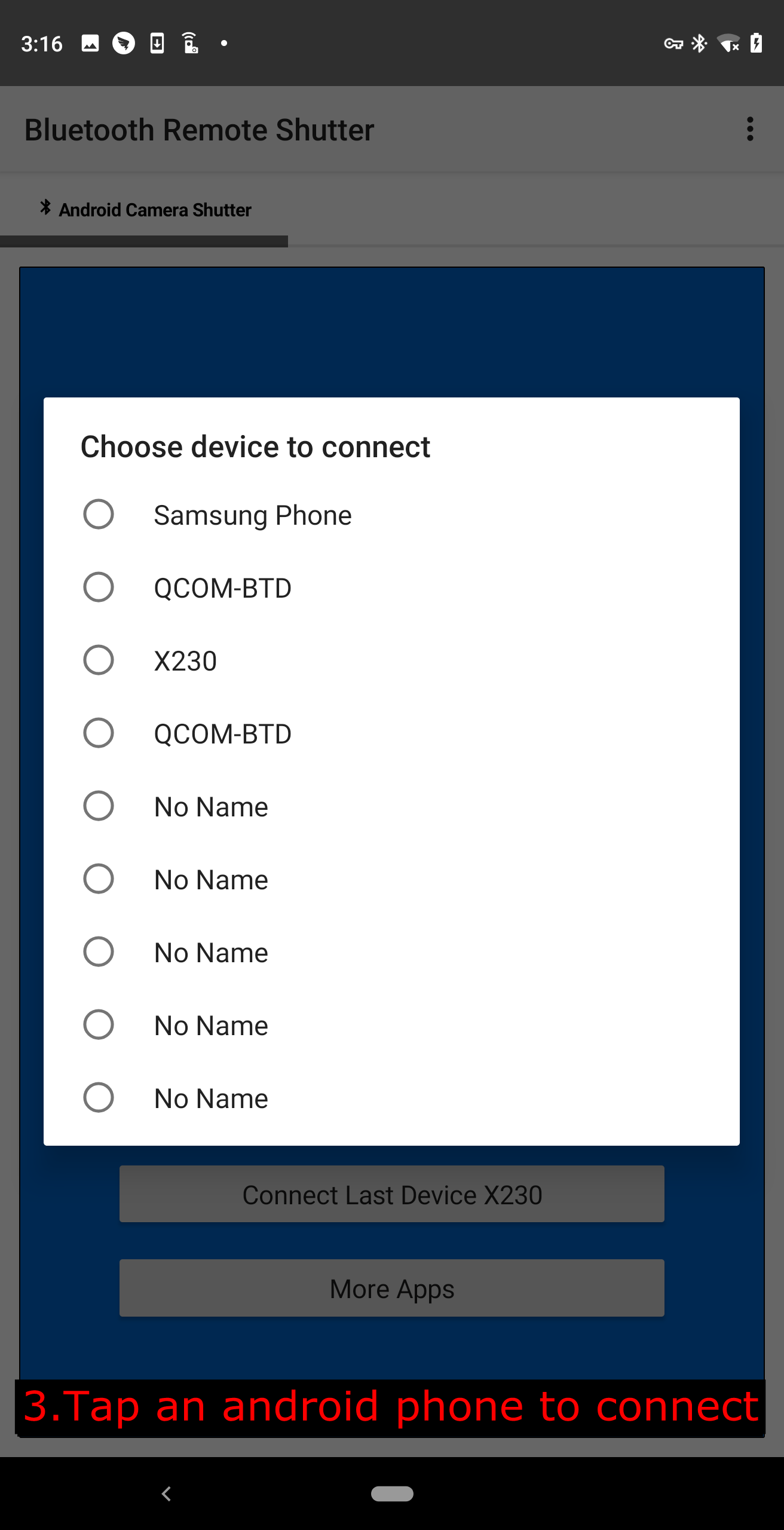Switch to the Android Camera Shutter tab
This screenshot has width=784, height=1530.
(155, 209)
